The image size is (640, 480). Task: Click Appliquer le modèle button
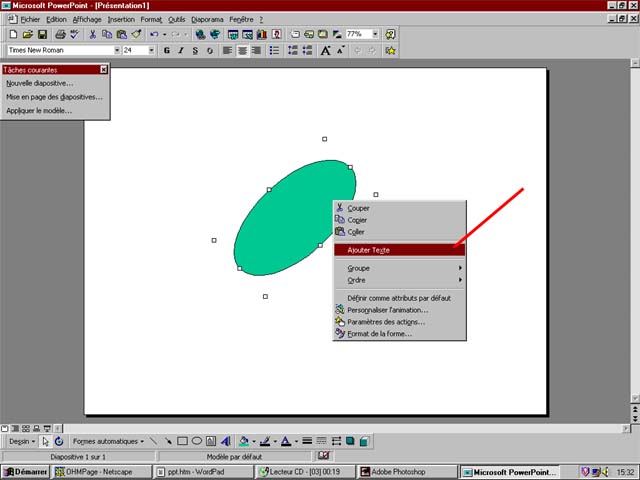(x=39, y=111)
